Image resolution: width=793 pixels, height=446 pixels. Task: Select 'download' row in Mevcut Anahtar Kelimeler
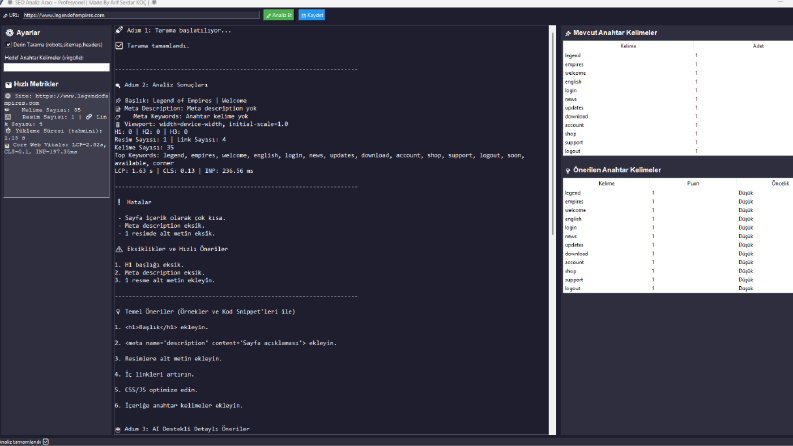click(678, 116)
